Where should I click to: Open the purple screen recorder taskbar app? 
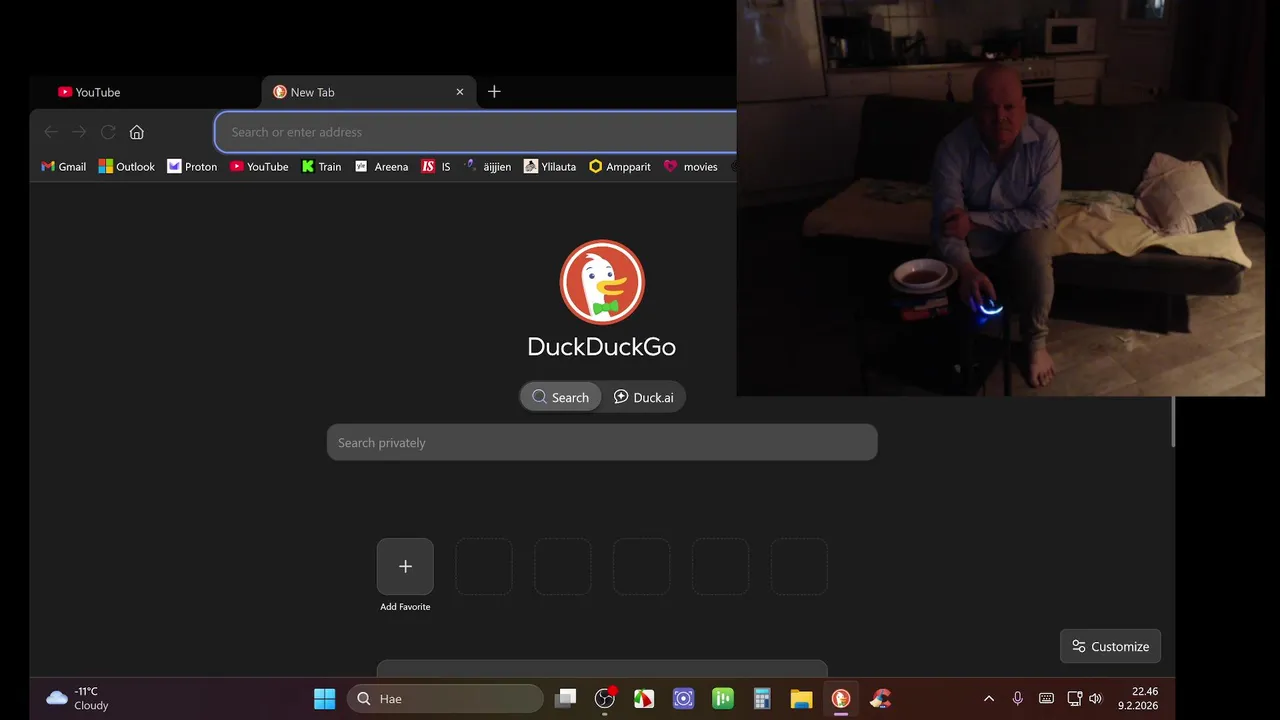point(684,699)
